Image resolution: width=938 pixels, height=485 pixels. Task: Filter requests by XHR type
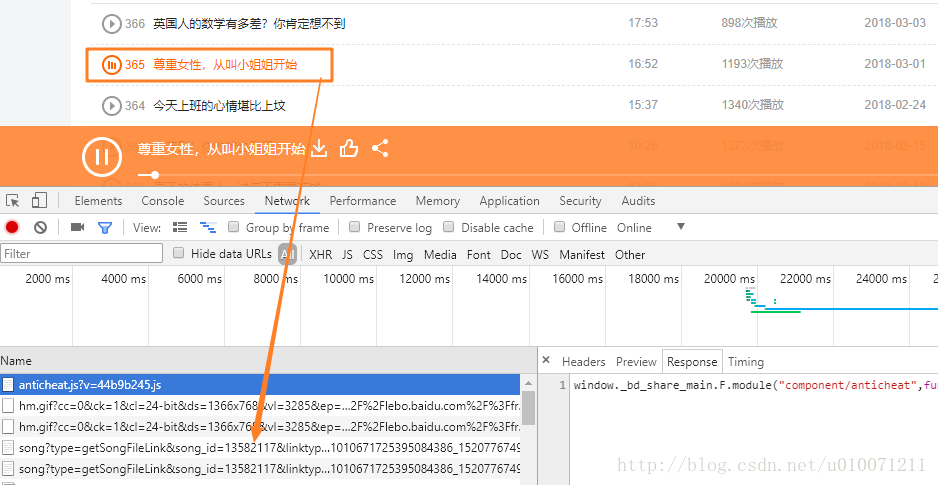pyautogui.click(x=321, y=255)
